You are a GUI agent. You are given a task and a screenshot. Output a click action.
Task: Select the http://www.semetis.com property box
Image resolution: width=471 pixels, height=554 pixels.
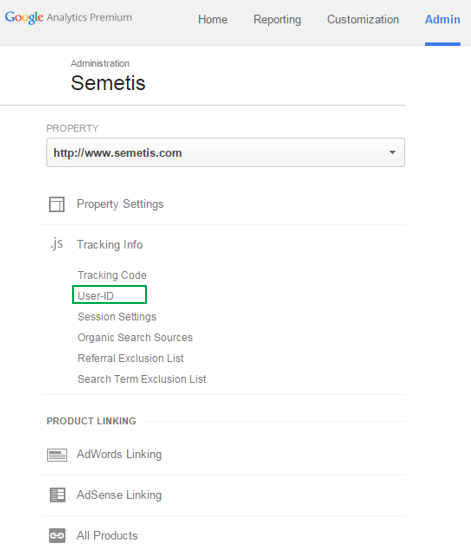[x=225, y=153]
